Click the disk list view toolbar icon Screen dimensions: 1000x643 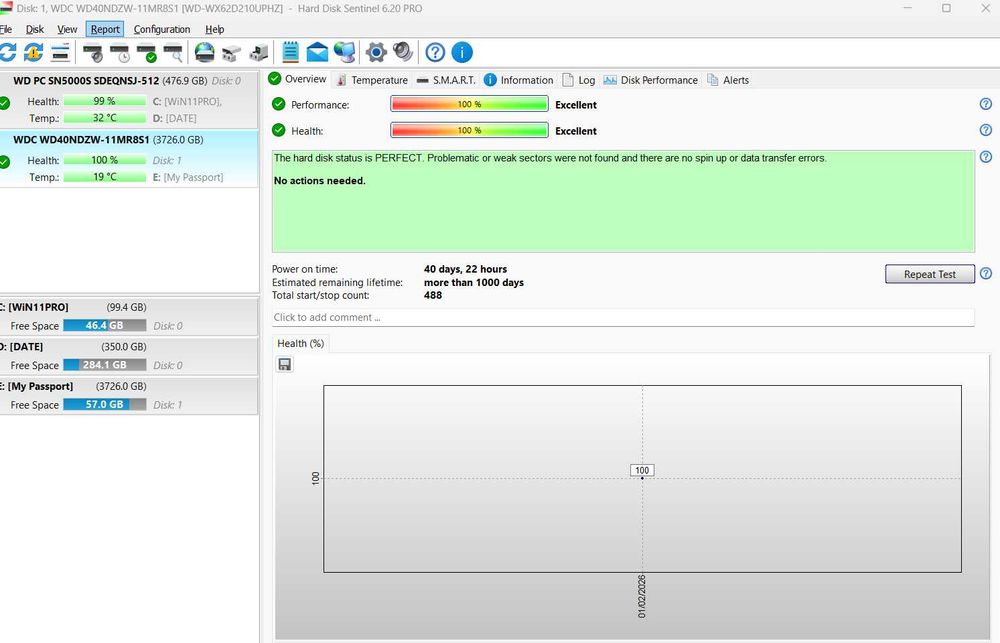pyautogui.click(x=60, y=52)
